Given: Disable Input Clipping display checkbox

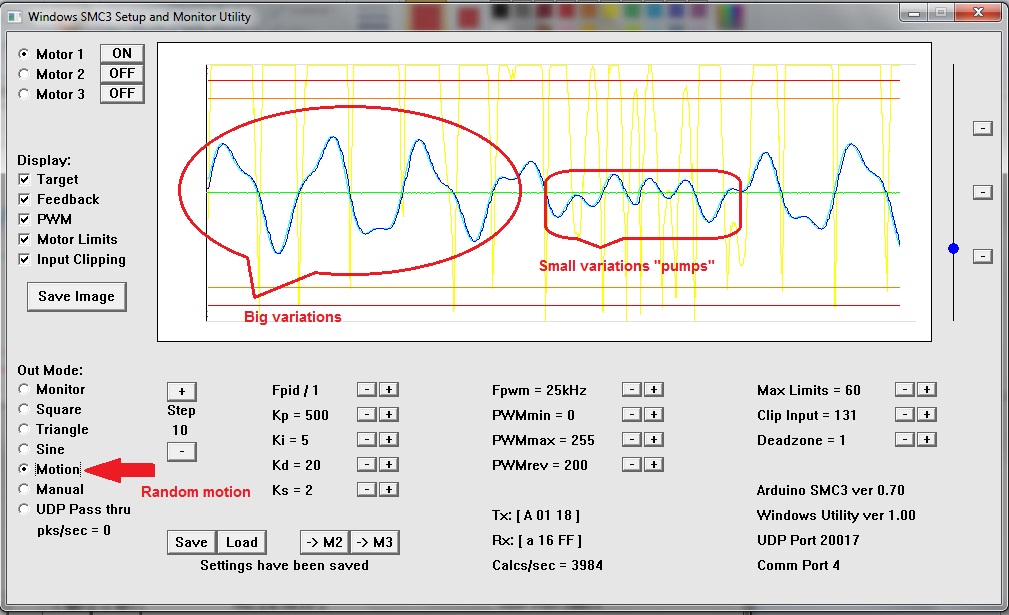Looking at the screenshot, I should click(x=24, y=260).
